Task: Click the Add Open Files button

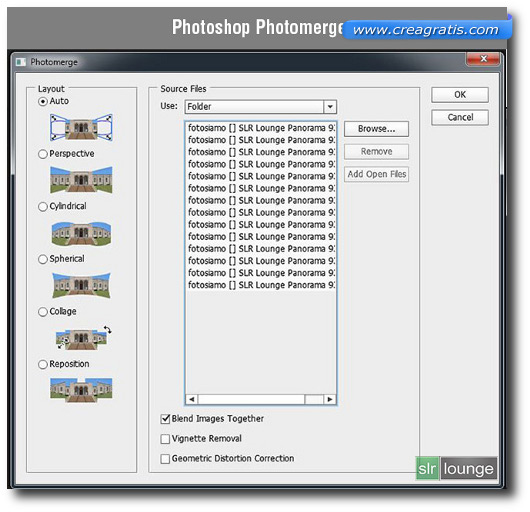Action: click(376, 174)
